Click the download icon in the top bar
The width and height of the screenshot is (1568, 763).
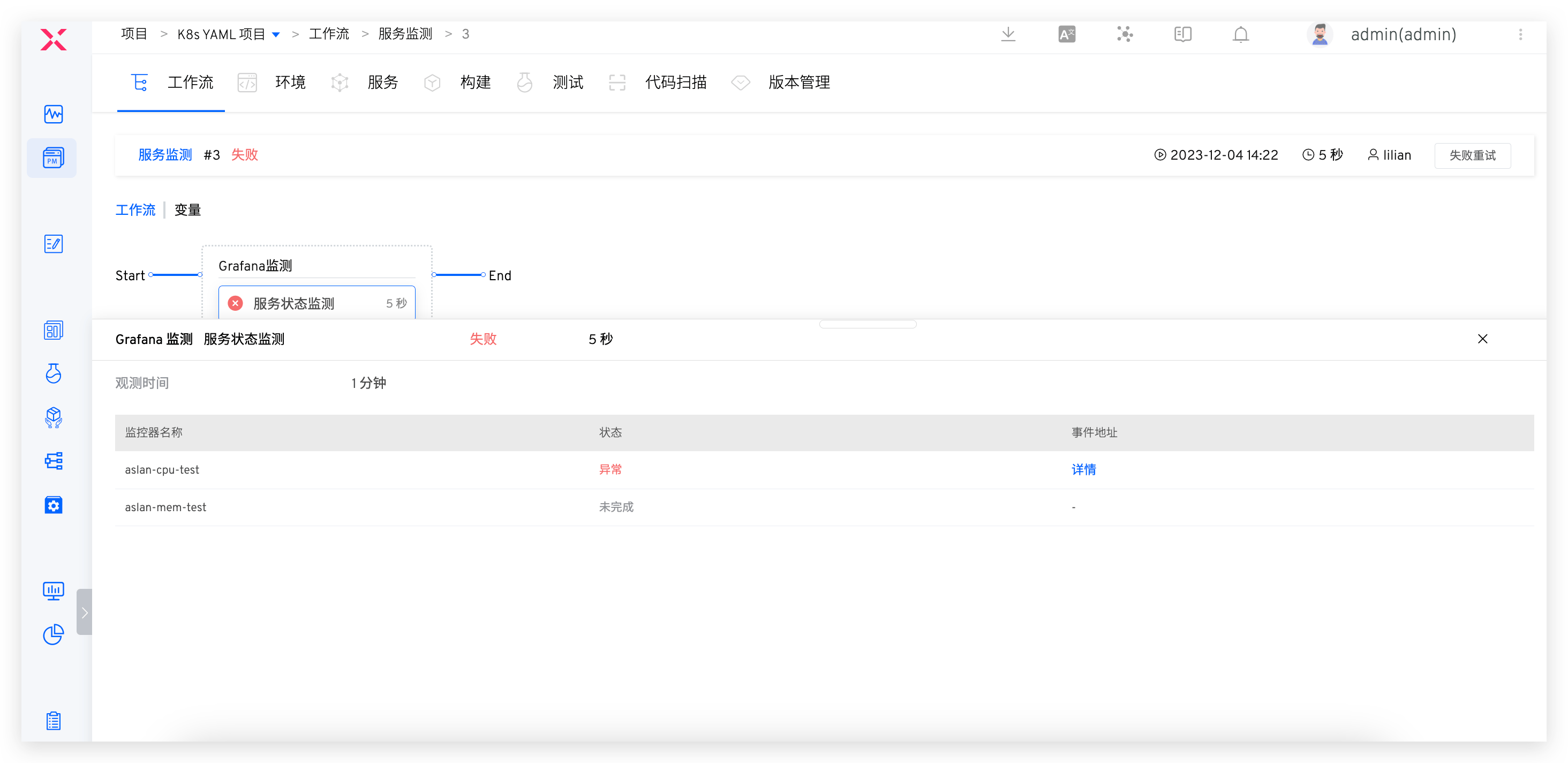click(x=1008, y=34)
